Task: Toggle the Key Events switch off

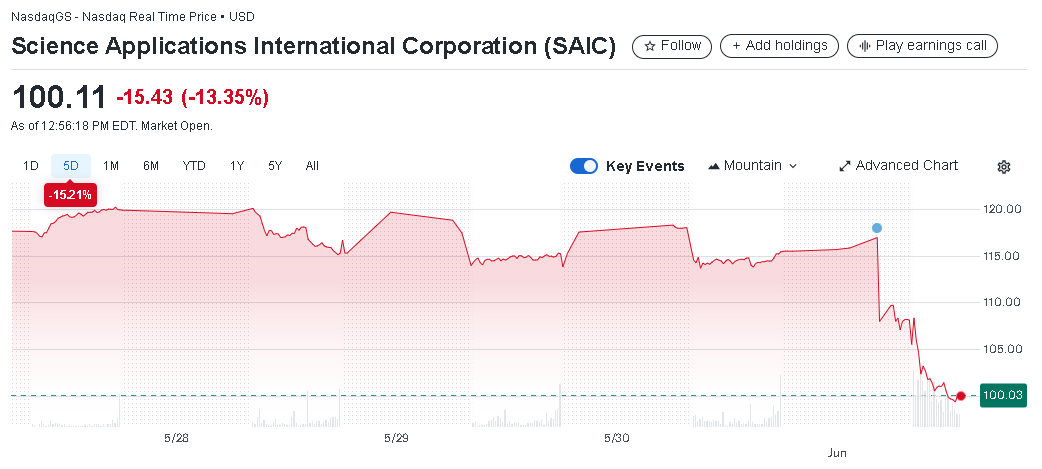Action: [584, 166]
